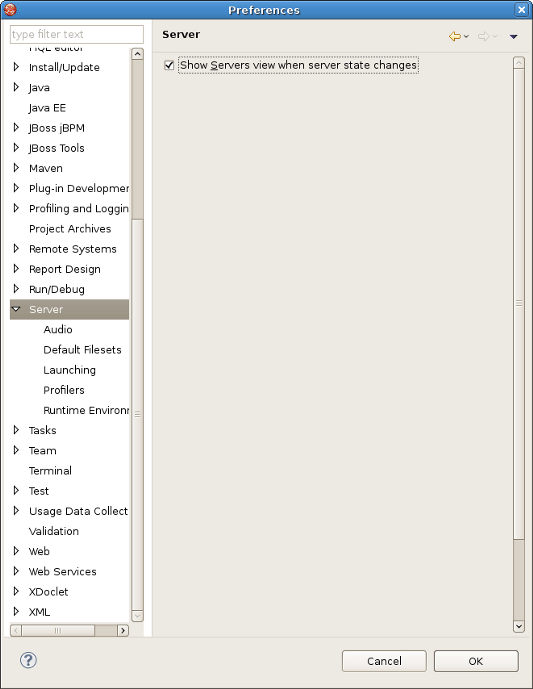The image size is (533, 689).
Task: Select the Maven label in tree
Action: click(x=46, y=168)
